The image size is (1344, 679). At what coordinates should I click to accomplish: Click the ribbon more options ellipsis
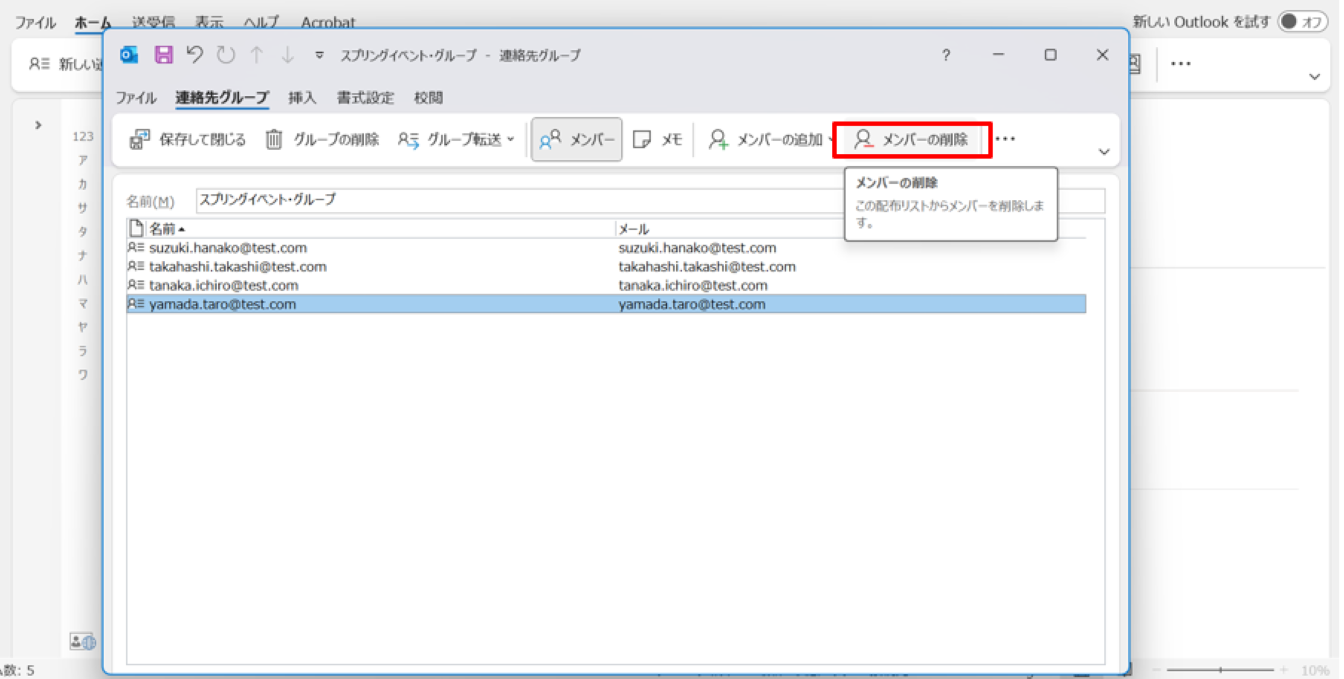pyautogui.click(x=1006, y=140)
